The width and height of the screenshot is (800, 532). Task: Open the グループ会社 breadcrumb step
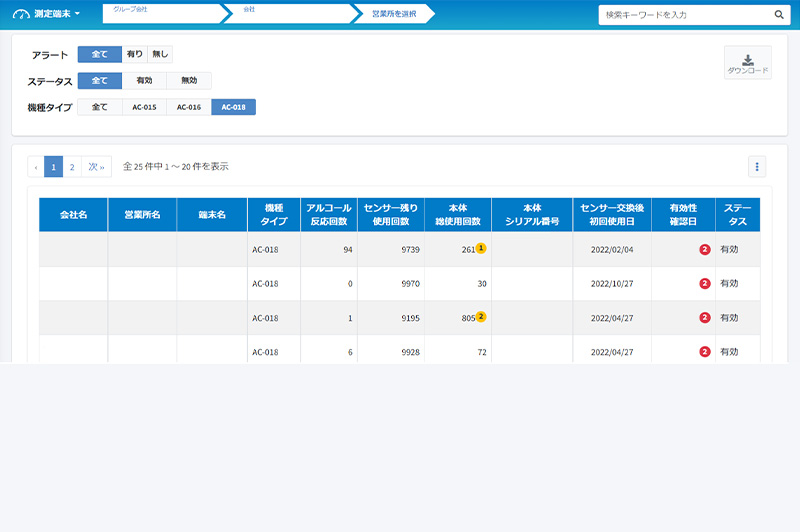pos(160,14)
